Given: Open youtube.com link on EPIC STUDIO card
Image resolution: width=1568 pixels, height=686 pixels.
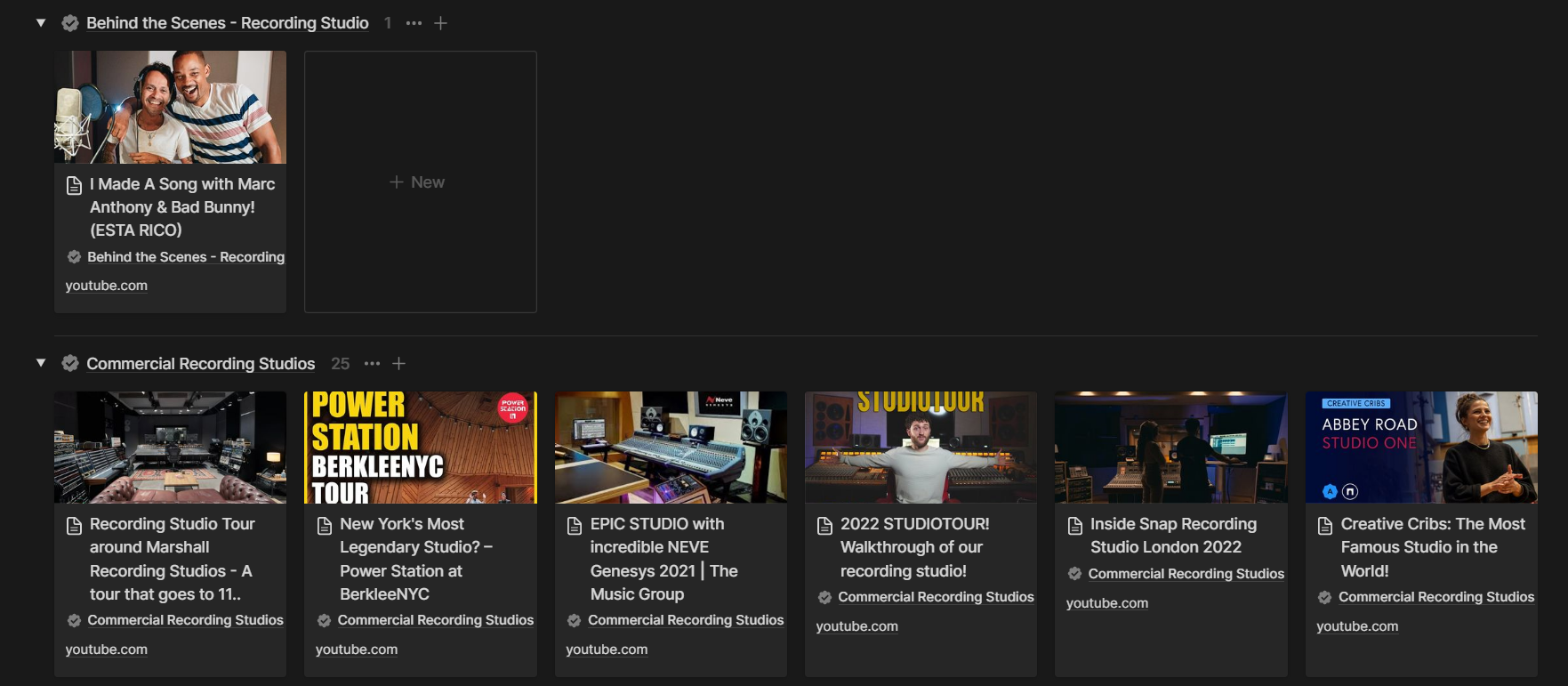Looking at the screenshot, I should coord(607,650).
